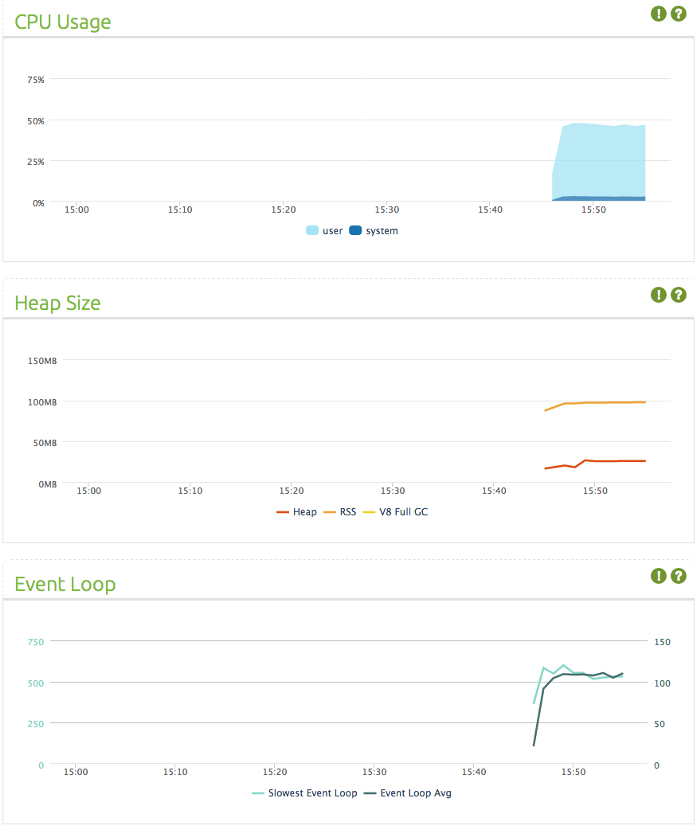Toggle the Event Loop Avg legend entry
Image resolution: width=700 pixels, height=831 pixels.
click(x=408, y=793)
